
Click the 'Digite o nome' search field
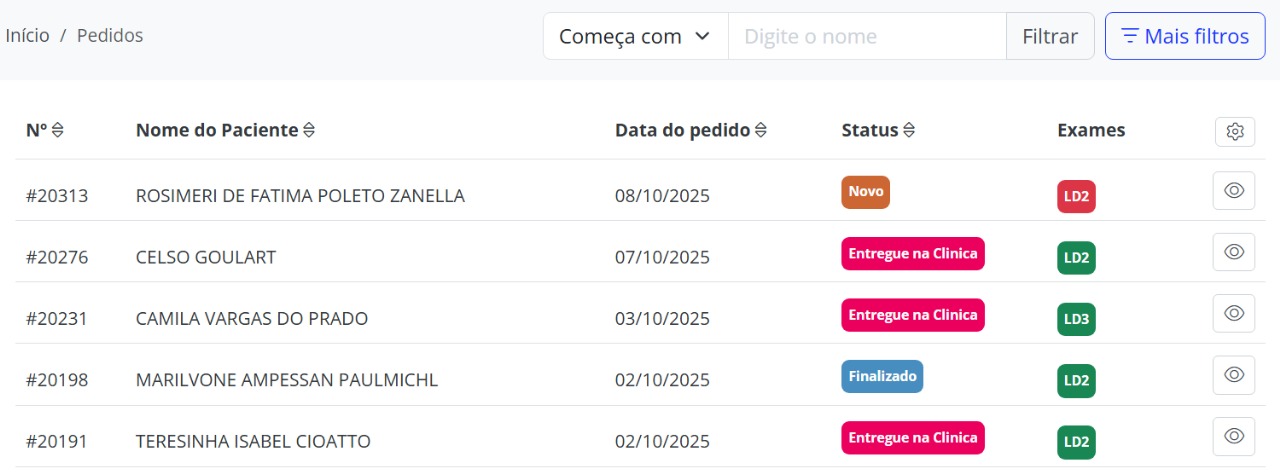pos(866,37)
